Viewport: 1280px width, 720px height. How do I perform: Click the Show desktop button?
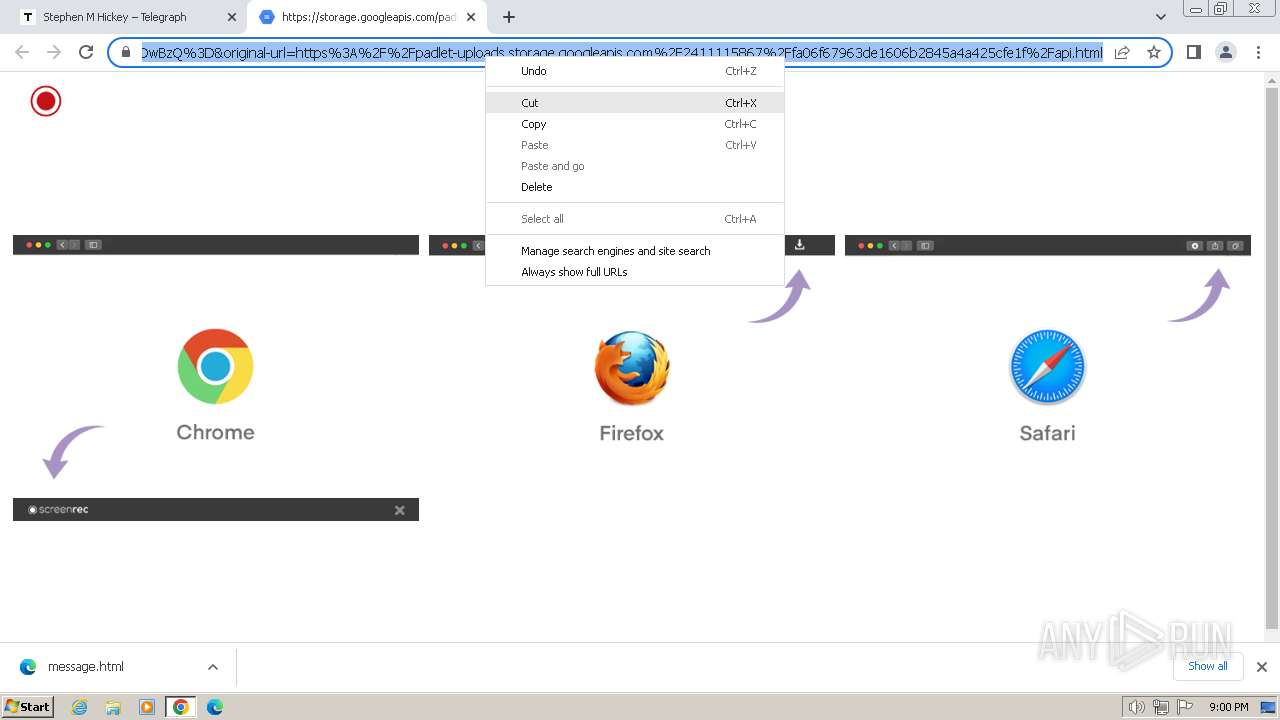[x=1268, y=707]
